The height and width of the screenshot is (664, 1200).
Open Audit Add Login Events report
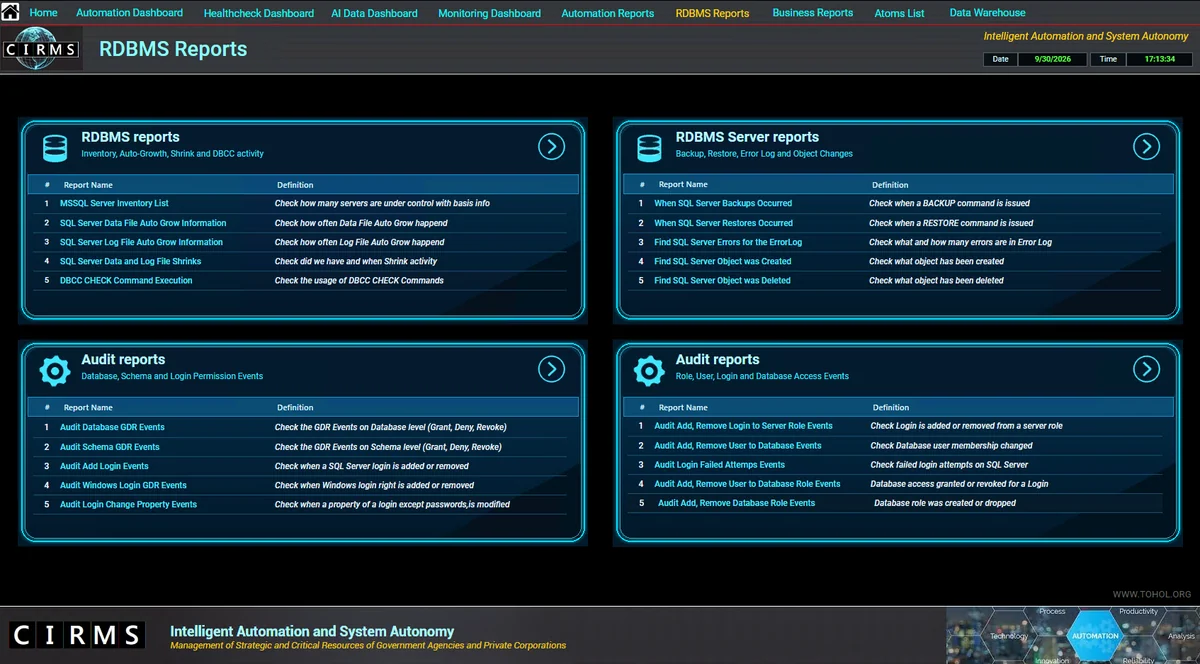click(104, 466)
